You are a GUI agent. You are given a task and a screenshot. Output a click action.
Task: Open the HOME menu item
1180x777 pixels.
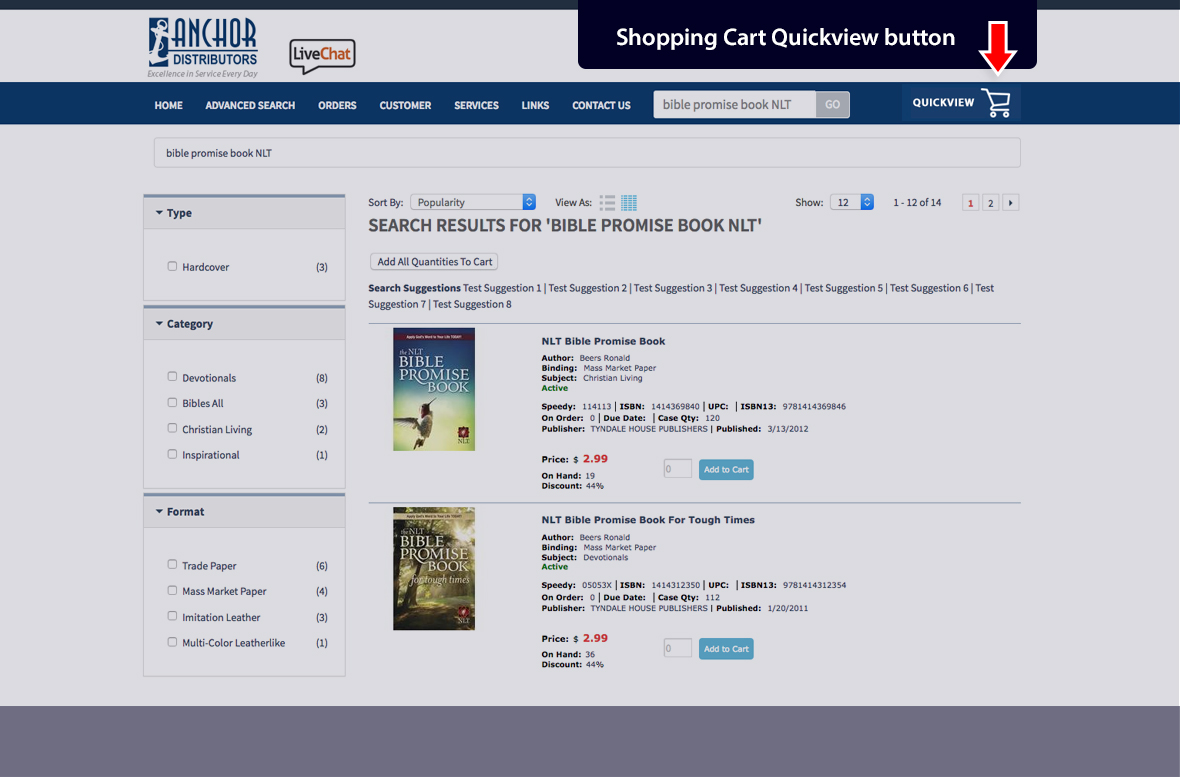click(x=169, y=105)
